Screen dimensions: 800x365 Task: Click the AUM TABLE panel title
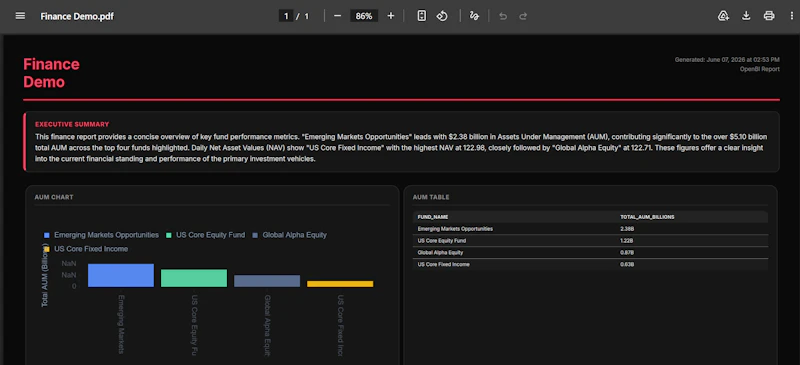pyautogui.click(x=431, y=197)
